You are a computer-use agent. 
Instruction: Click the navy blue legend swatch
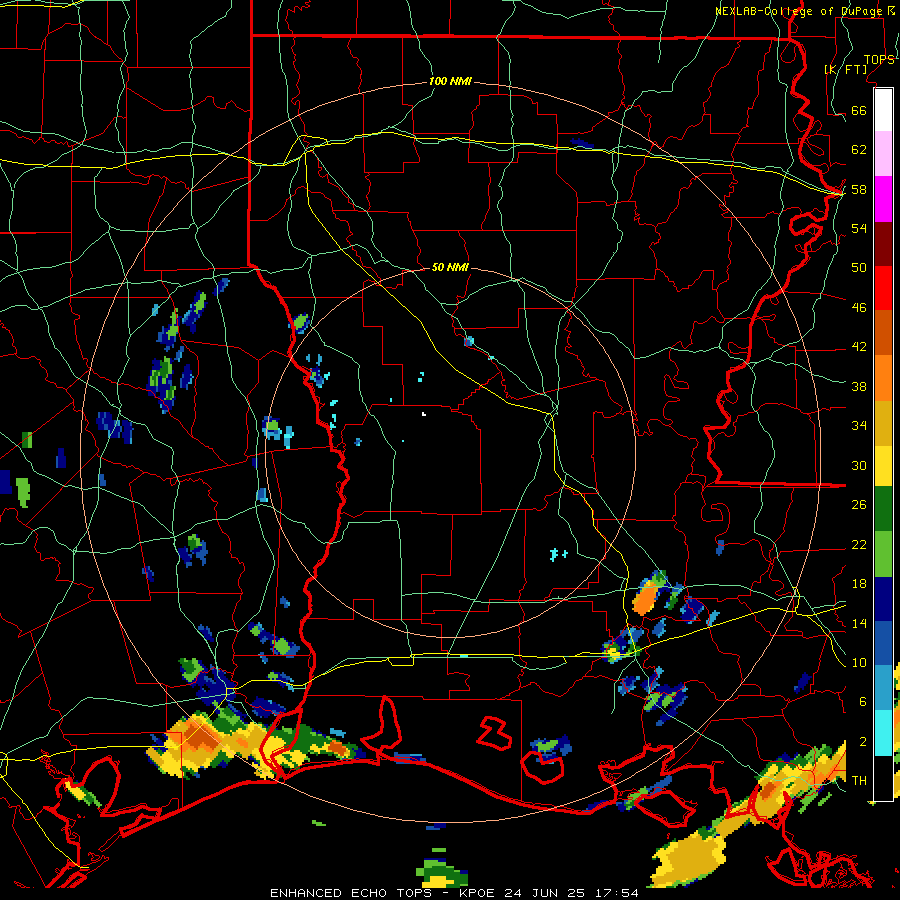click(883, 599)
